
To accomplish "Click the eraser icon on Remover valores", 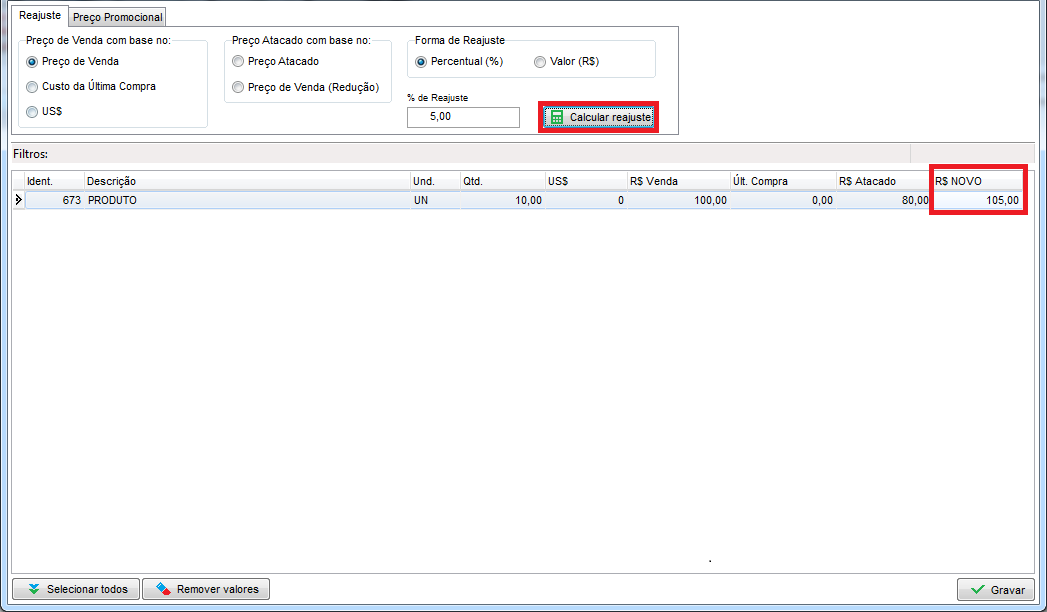I will [x=163, y=589].
